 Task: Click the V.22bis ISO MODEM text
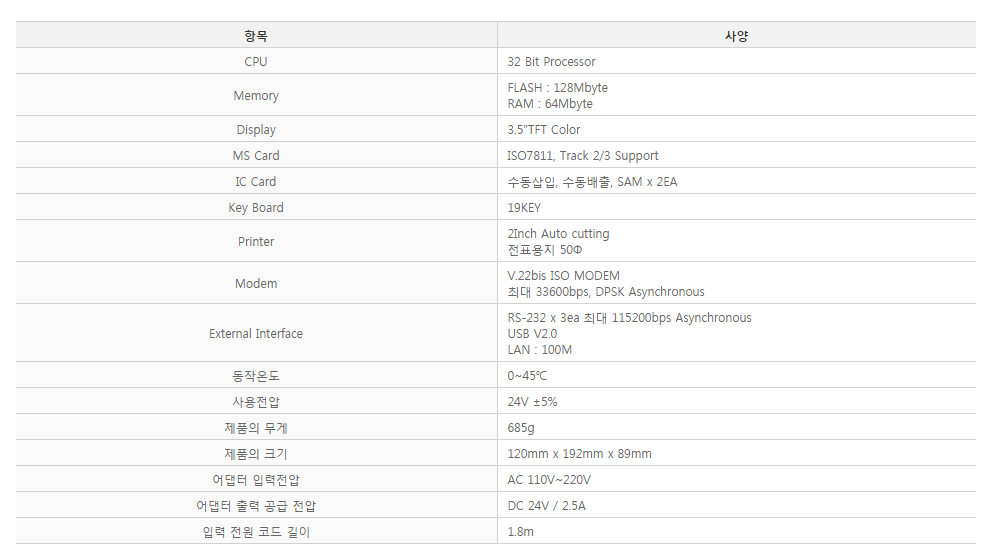tap(564, 275)
